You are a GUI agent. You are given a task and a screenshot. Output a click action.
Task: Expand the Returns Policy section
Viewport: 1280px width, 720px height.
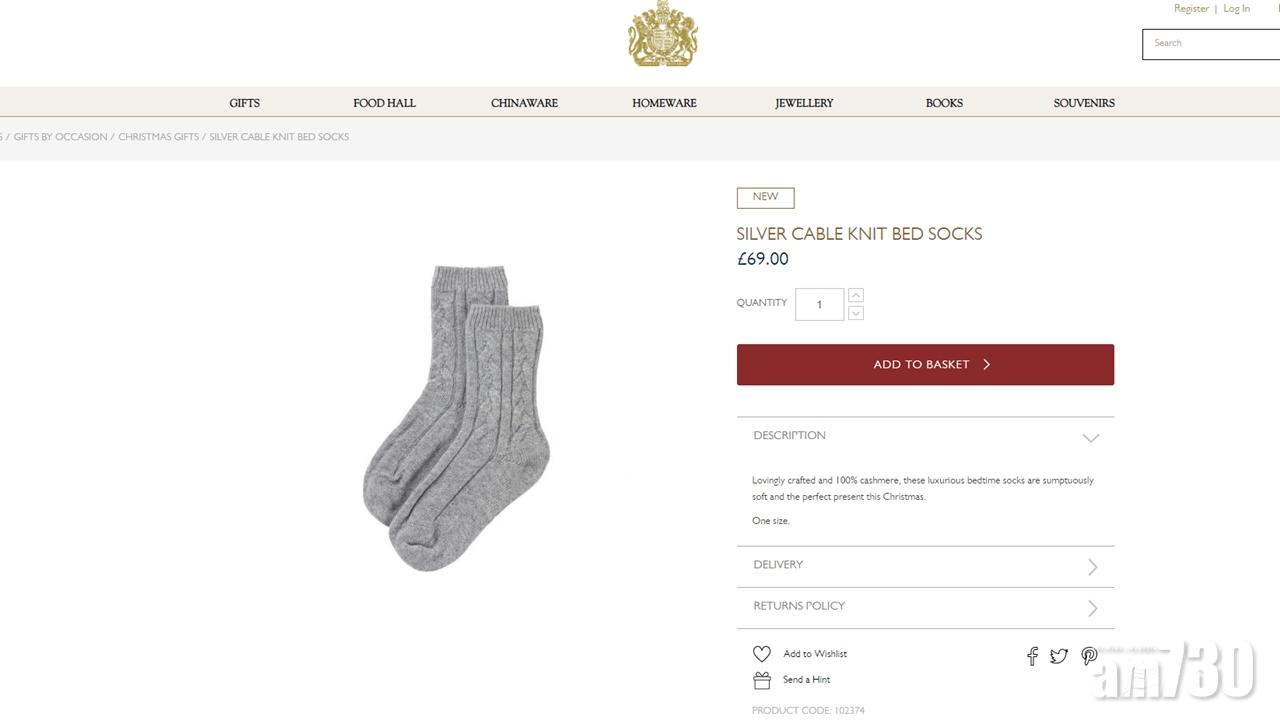[x=1092, y=608]
